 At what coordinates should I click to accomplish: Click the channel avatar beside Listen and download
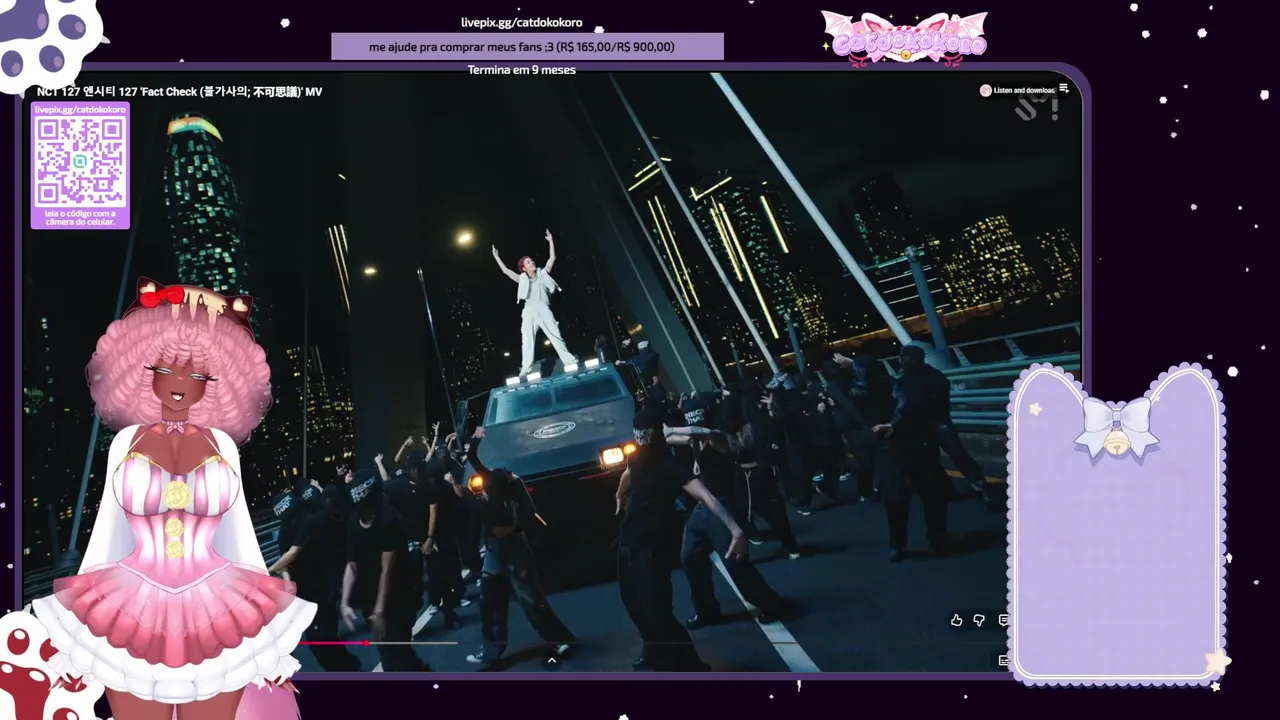[986, 90]
